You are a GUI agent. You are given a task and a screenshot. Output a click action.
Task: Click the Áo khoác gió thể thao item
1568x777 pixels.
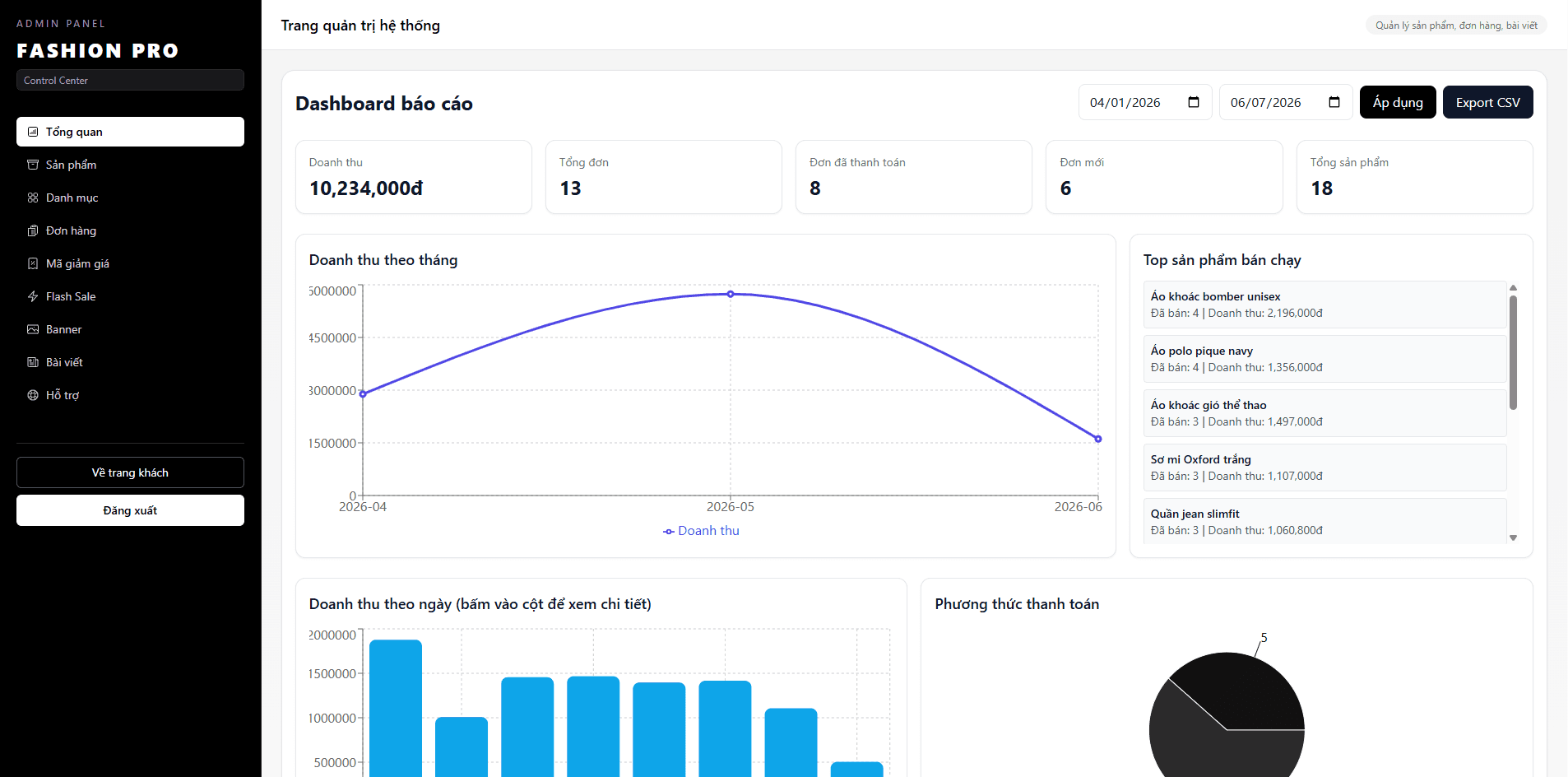1324,413
